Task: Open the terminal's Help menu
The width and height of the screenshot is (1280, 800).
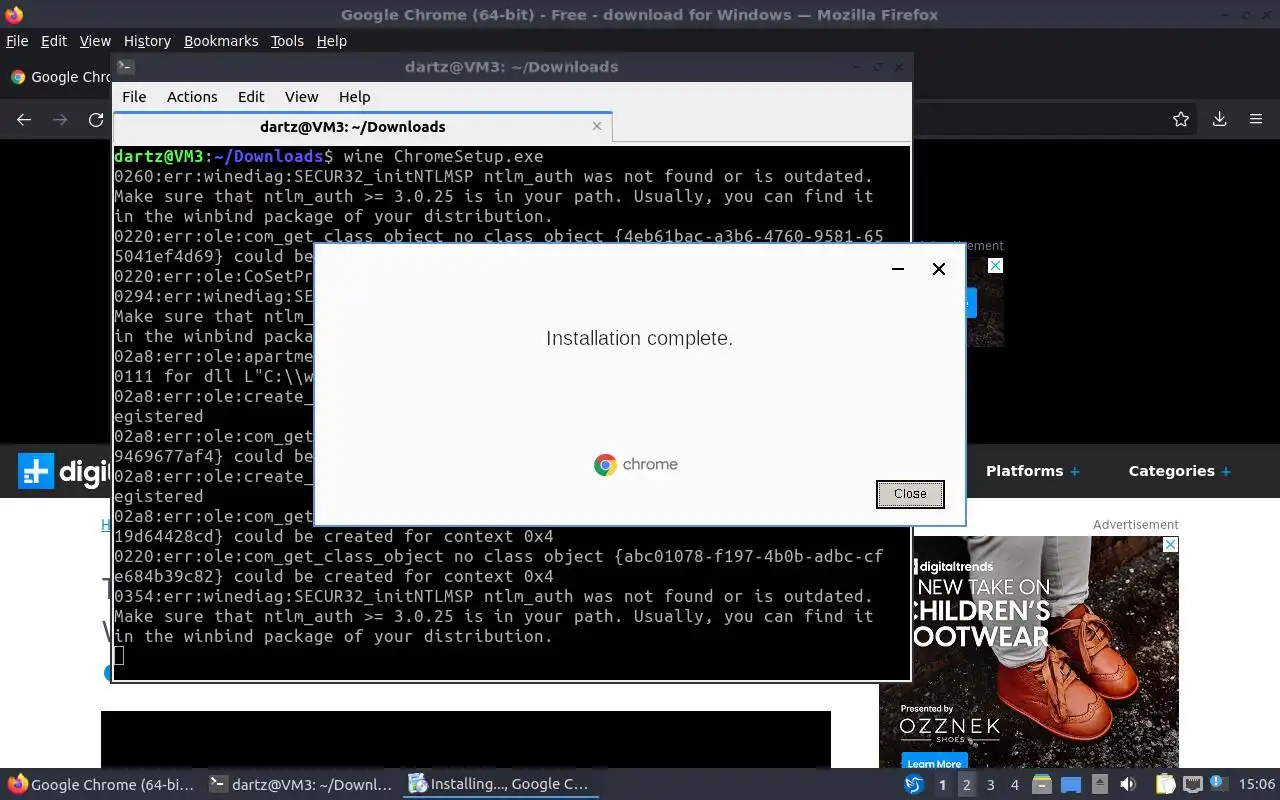Action: tap(354, 97)
